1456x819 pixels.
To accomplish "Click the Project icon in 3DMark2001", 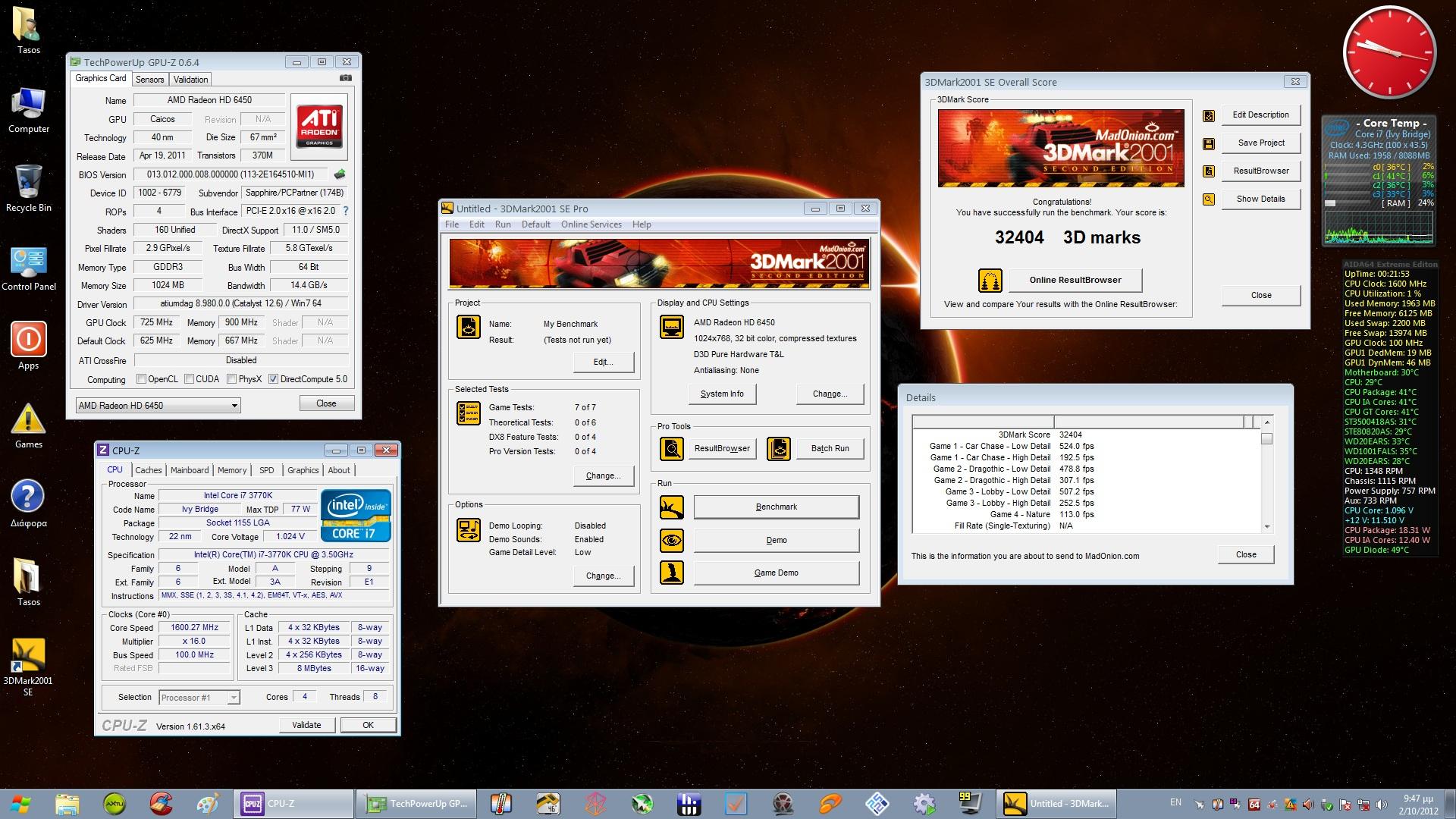I will (x=469, y=327).
